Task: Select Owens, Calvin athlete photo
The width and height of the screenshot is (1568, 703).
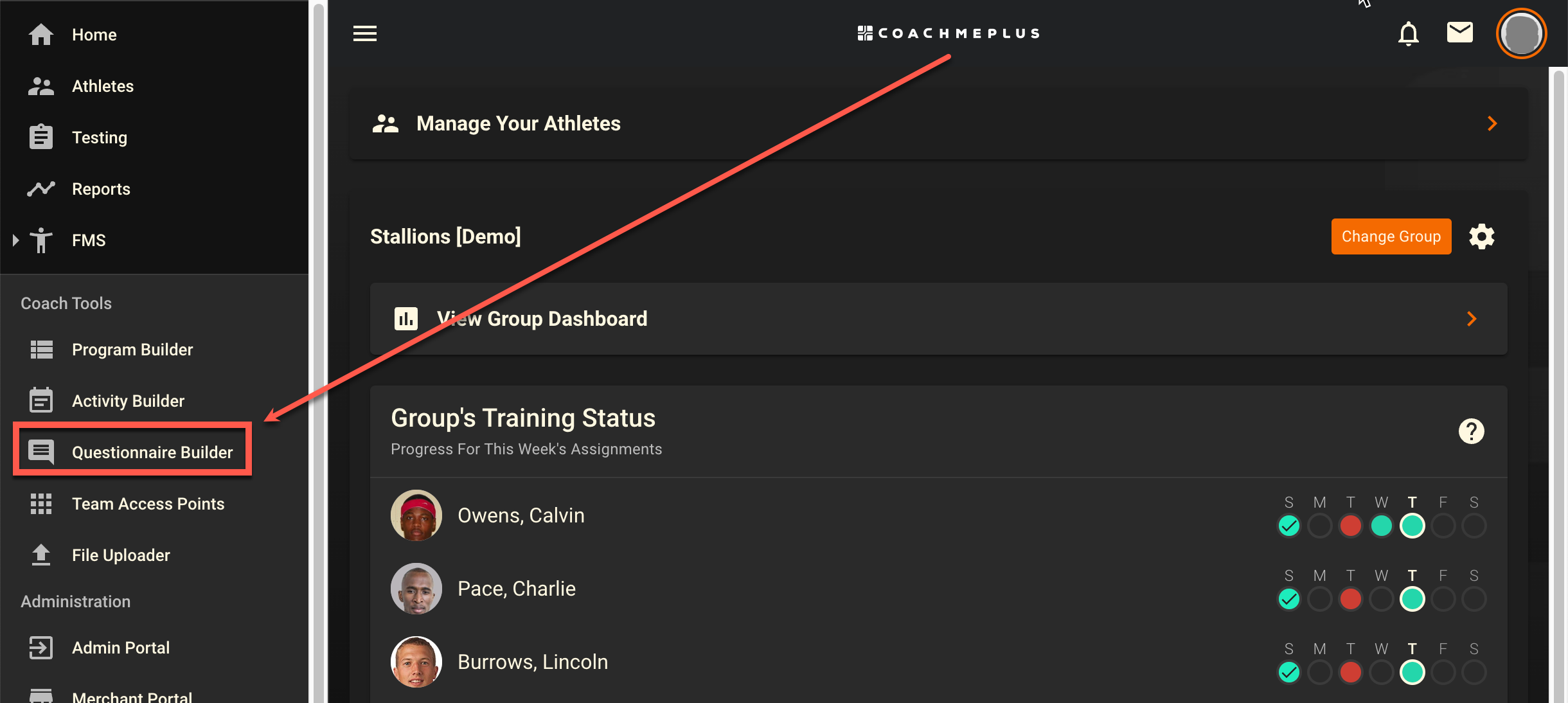Action: click(416, 515)
